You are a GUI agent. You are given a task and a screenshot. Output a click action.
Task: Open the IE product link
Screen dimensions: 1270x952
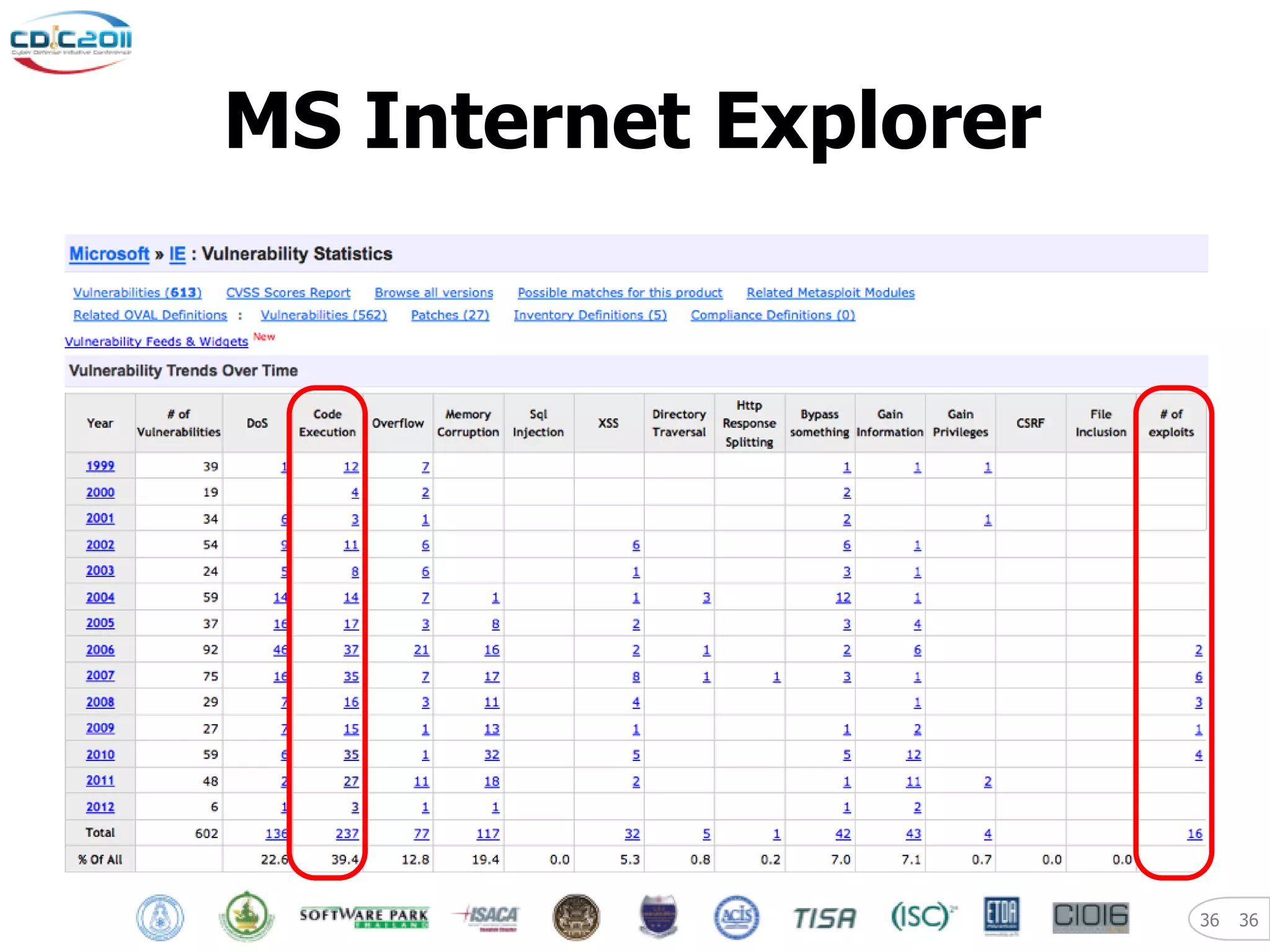point(177,254)
